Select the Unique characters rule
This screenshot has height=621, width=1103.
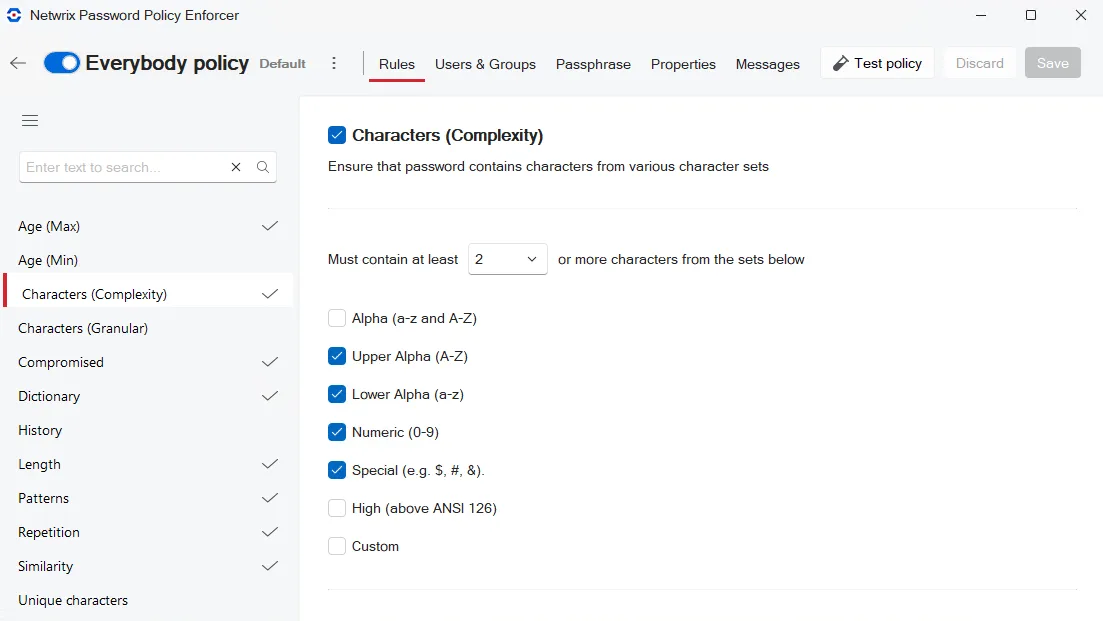pyautogui.click(x=148, y=600)
